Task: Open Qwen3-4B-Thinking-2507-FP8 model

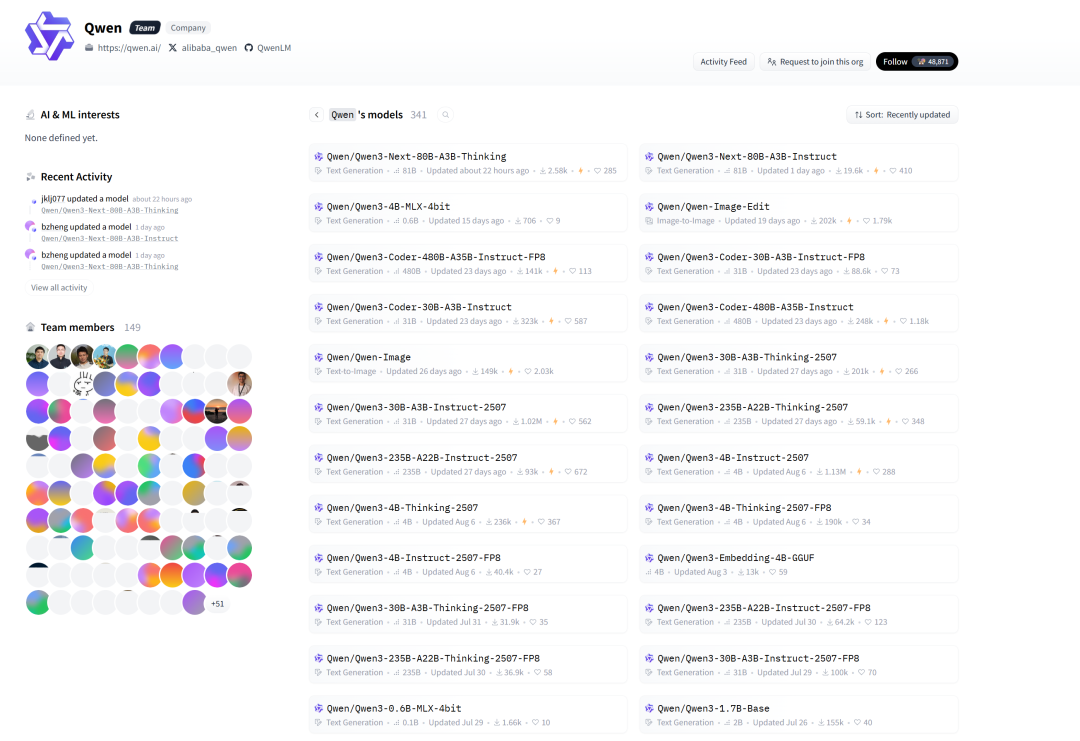Action: click(x=799, y=514)
